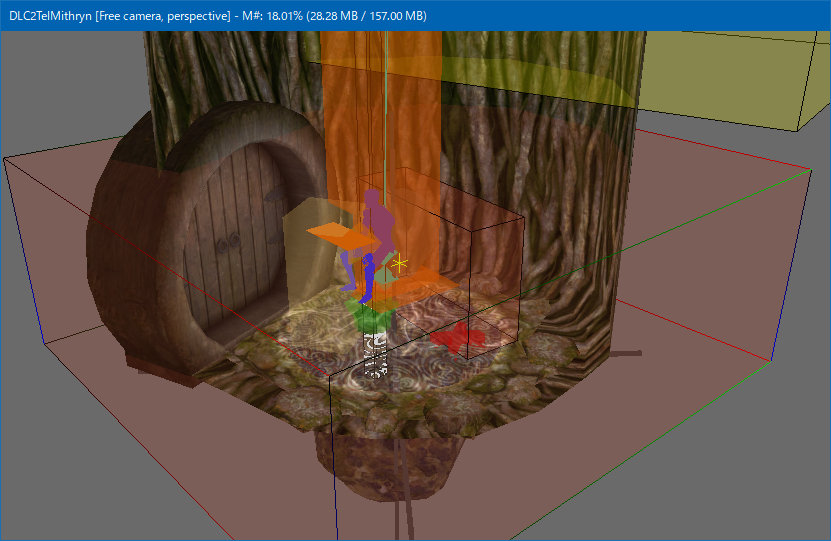Click the DLC2TelMithryn render window title
Image resolution: width=831 pixels, height=541 pixels.
(217, 16)
